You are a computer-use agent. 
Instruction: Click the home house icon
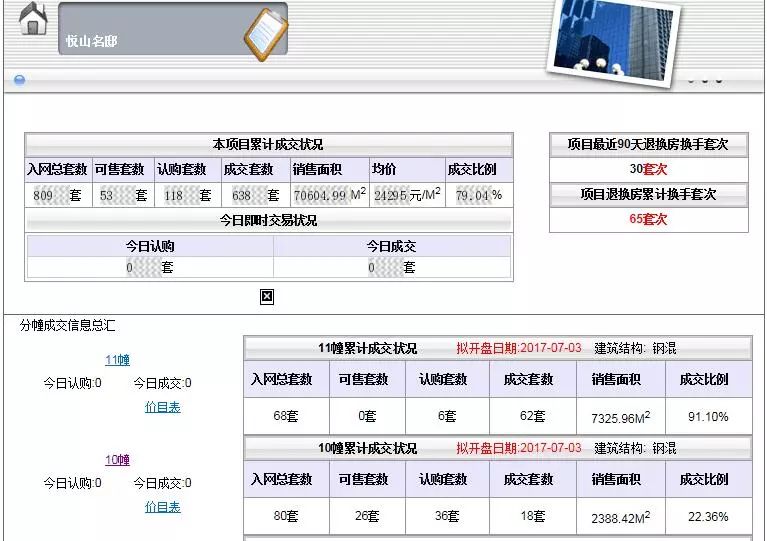[33, 18]
